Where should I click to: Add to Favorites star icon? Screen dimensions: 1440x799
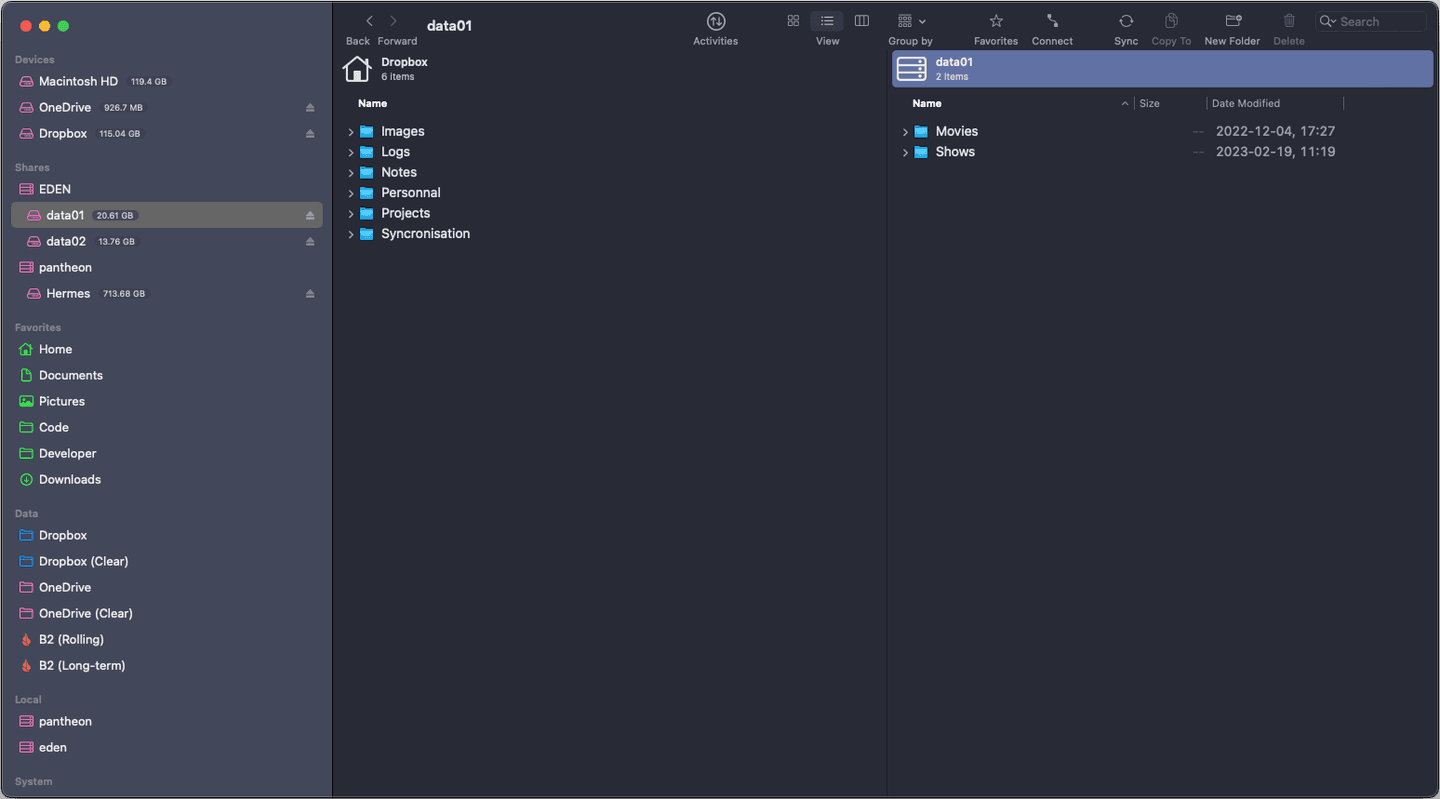pos(996,22)
